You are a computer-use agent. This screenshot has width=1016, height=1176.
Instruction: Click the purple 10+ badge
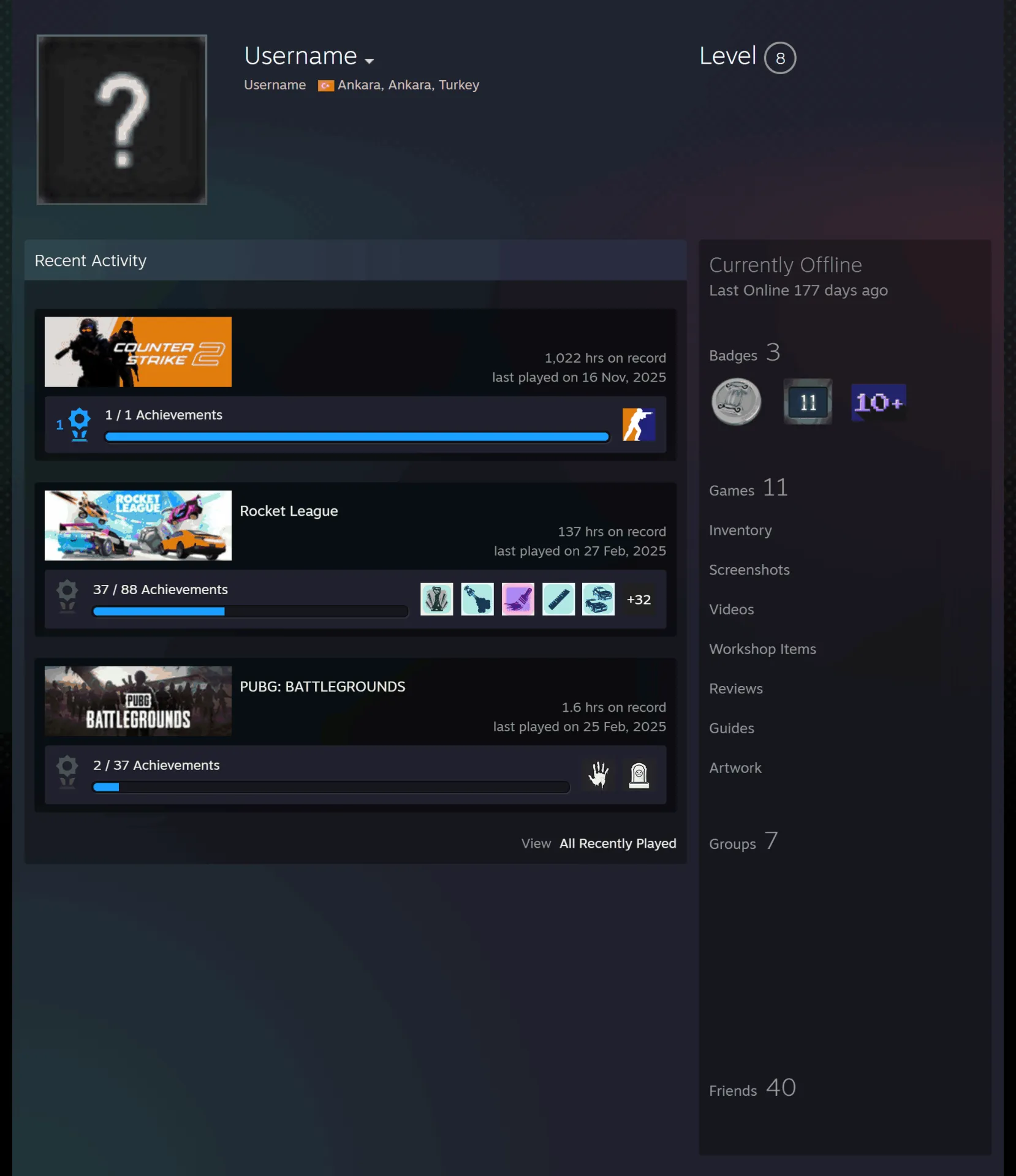(879, 402)
